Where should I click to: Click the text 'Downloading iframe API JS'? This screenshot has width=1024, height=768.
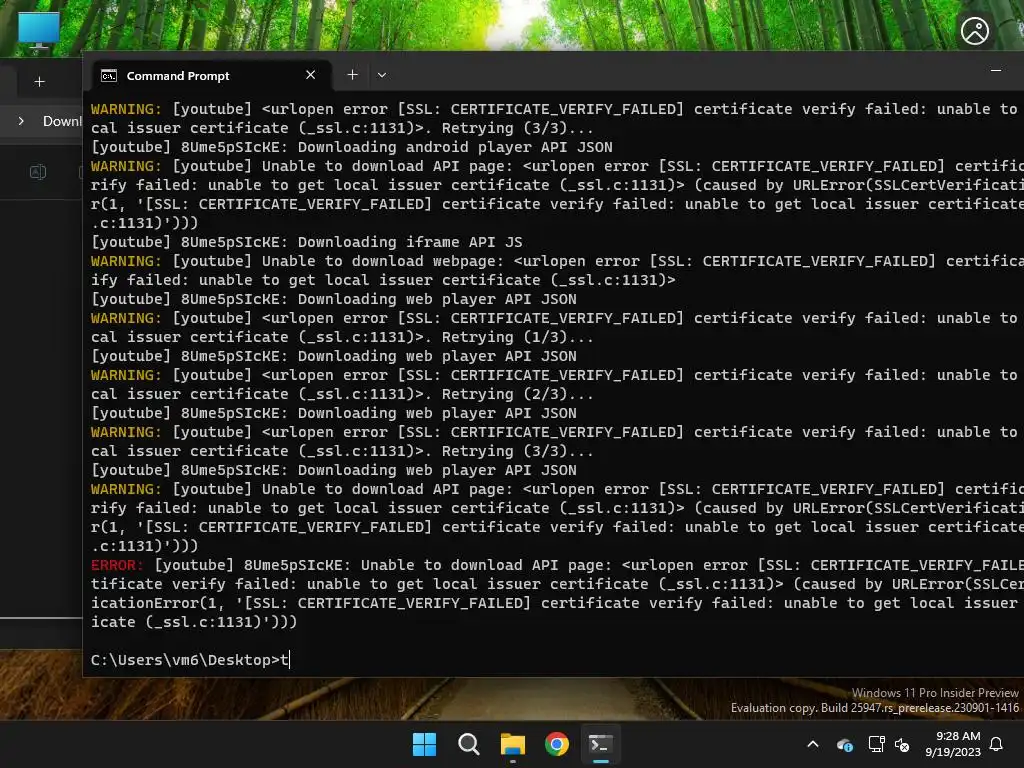409,242
